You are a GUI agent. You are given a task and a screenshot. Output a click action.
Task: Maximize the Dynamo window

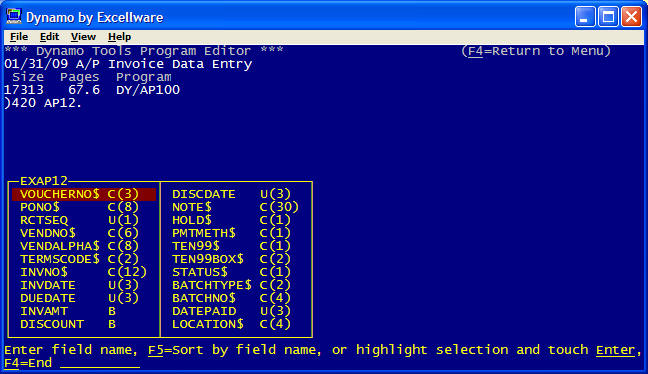pyautogui.click(x=608, y=17)
